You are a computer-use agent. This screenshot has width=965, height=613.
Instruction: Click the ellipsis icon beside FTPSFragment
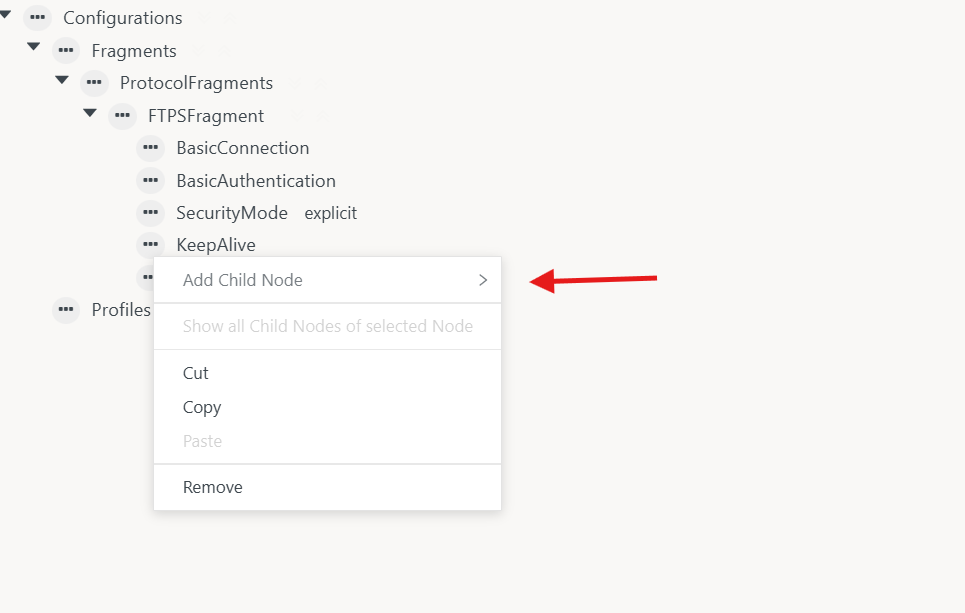(x=122, y=116)
